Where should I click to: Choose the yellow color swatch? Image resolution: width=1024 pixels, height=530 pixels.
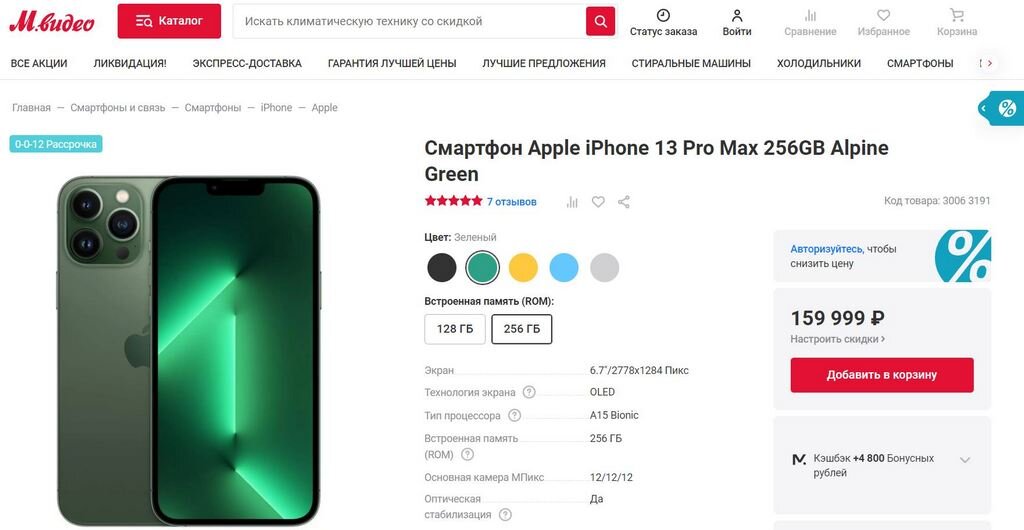(523, 268)
